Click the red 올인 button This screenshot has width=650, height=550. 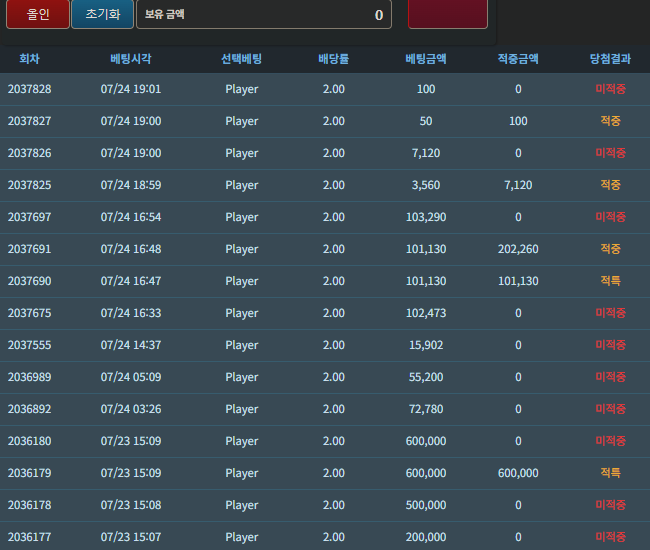click(x=38, y=14)
